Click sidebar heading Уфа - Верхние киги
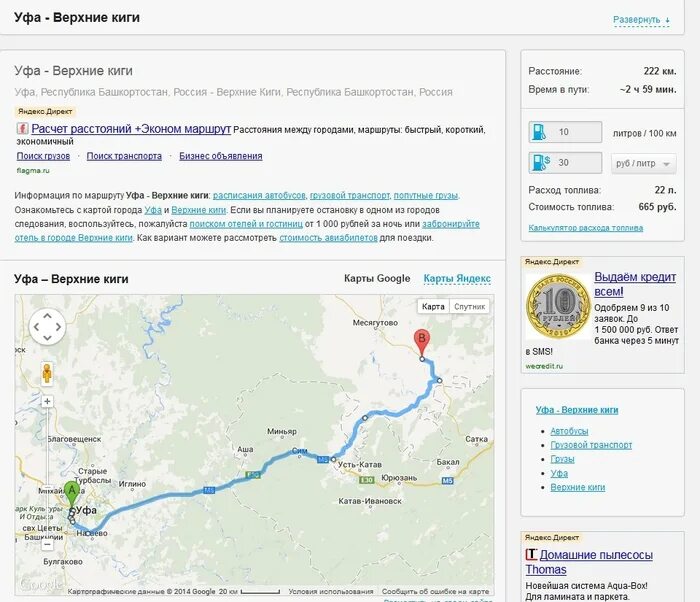 (577, 410)
